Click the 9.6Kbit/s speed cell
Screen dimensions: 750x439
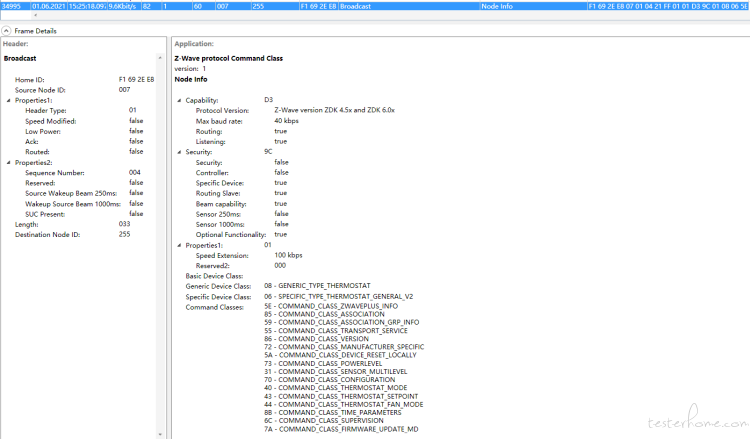point(122,6)
